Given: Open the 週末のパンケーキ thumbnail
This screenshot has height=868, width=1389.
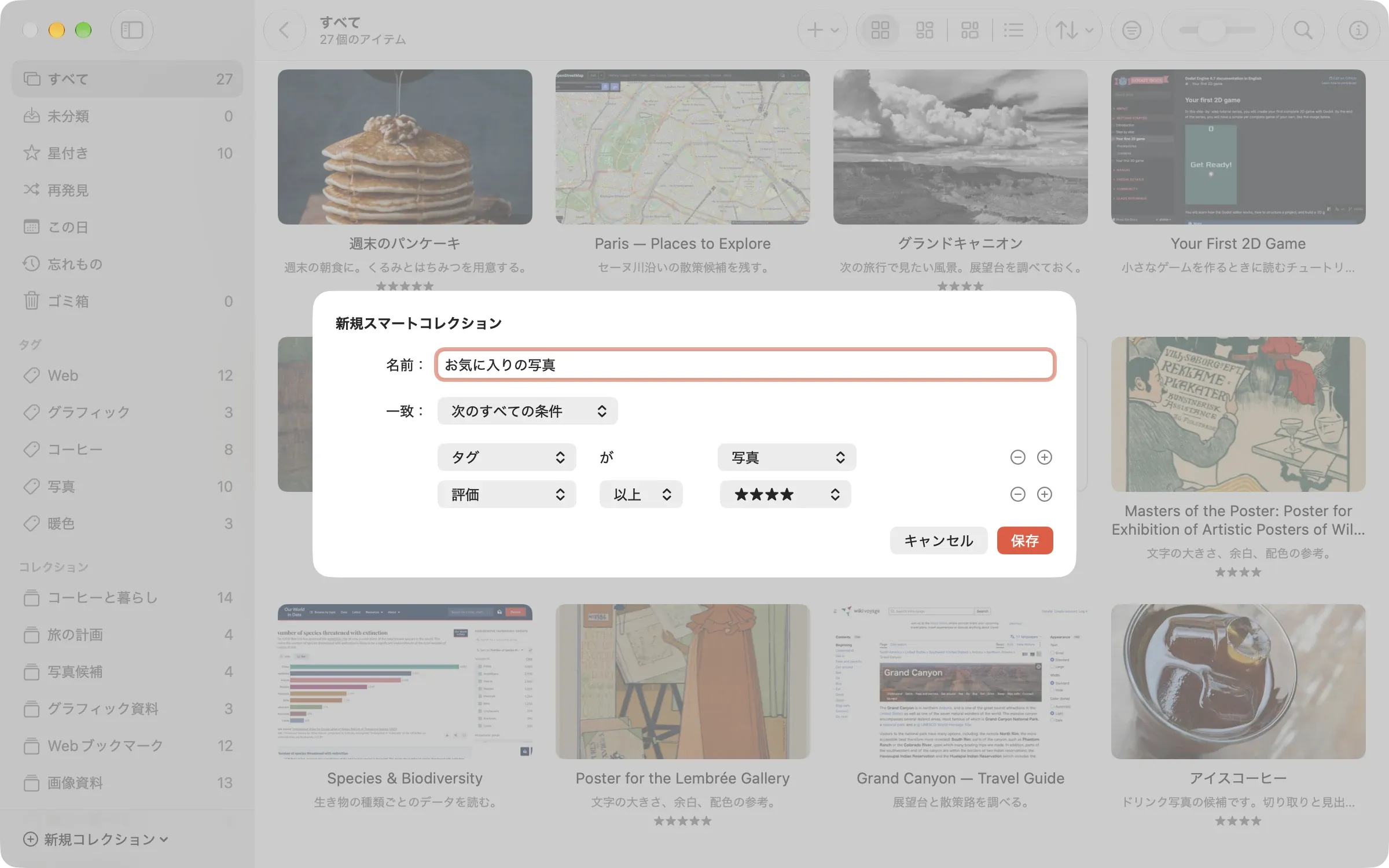Looking at the screenshot, I should pos(405,147).
